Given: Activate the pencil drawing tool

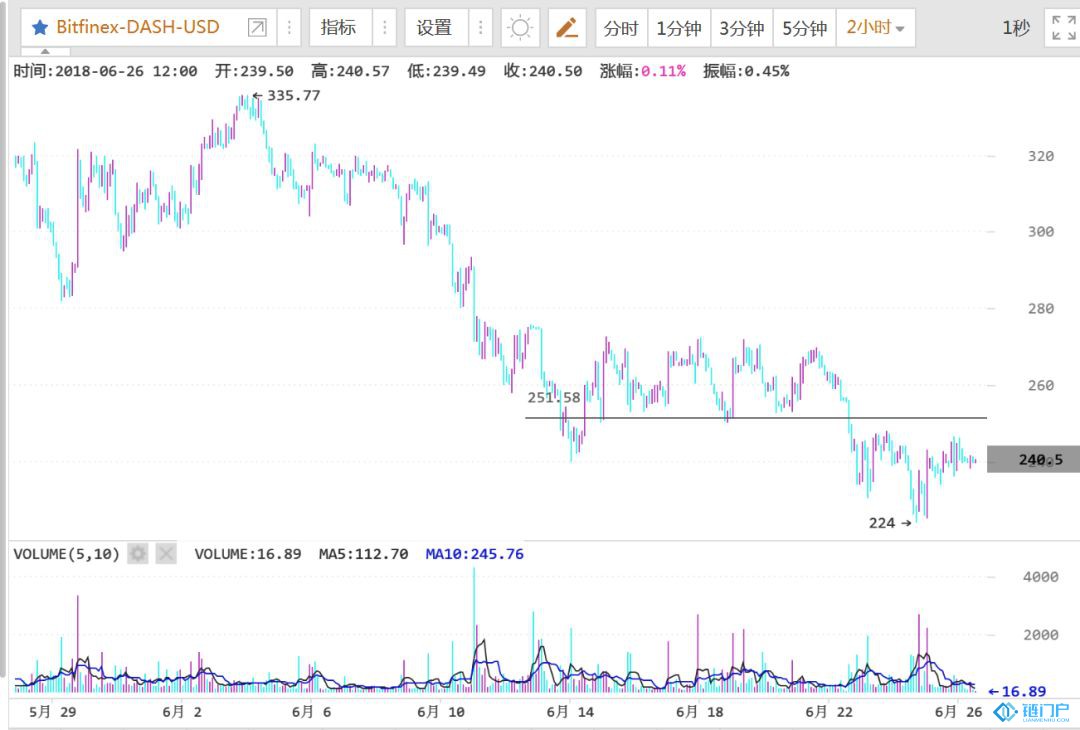Looking at the screenshot, I should [567, 28].
